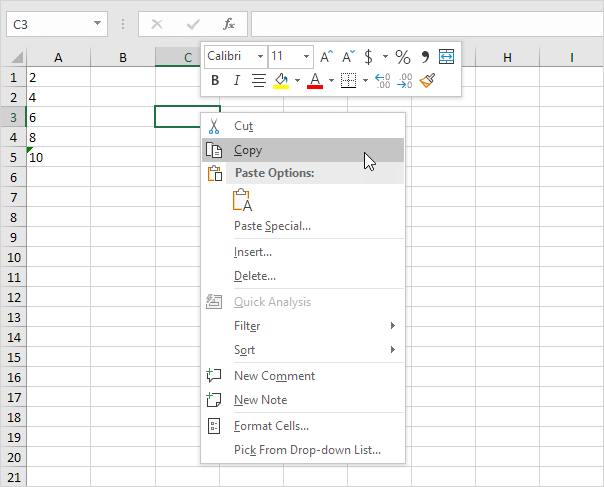
Task: Click the Insert Function fx button
Action: (228, 23)
